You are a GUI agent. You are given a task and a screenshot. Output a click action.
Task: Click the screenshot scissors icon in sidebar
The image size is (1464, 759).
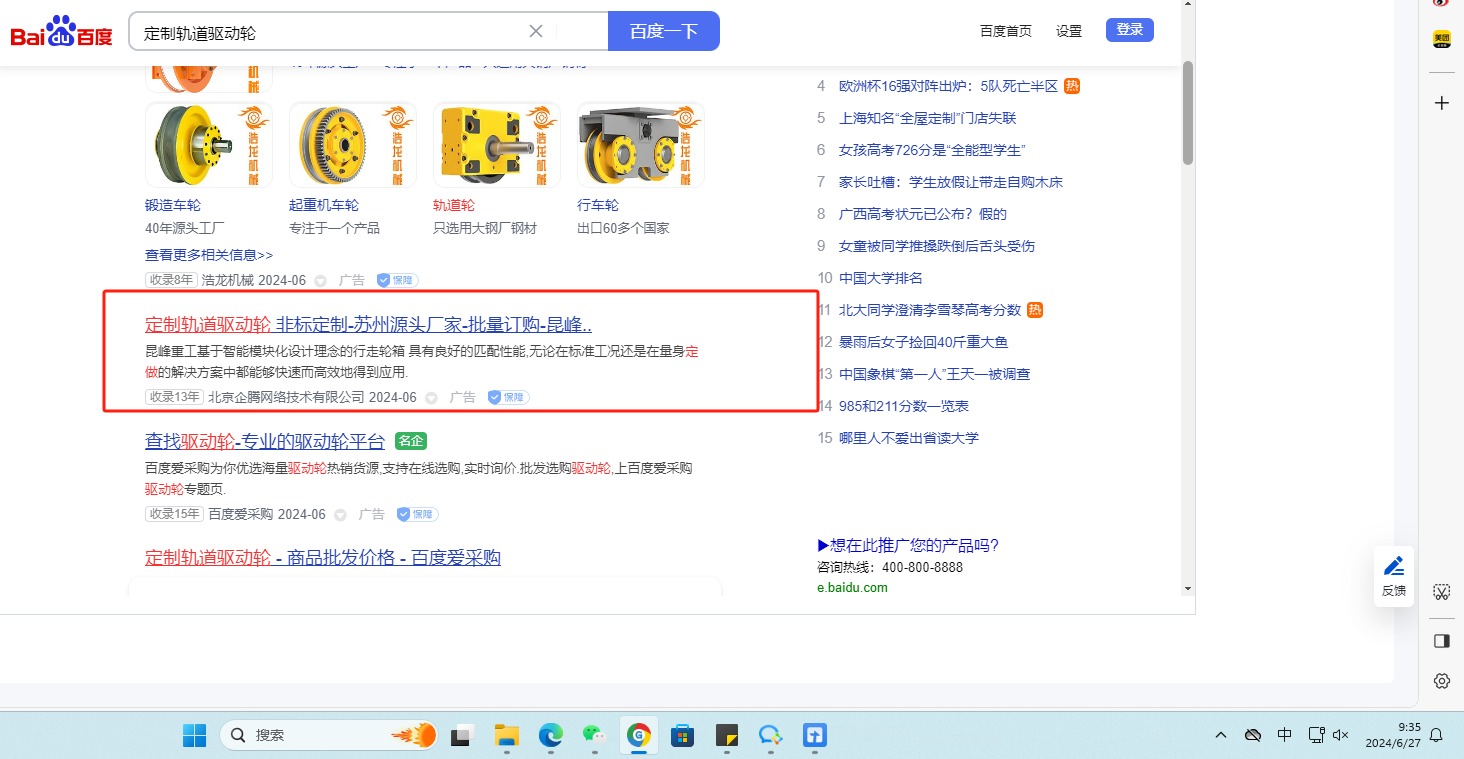(x=1441, y=591)
